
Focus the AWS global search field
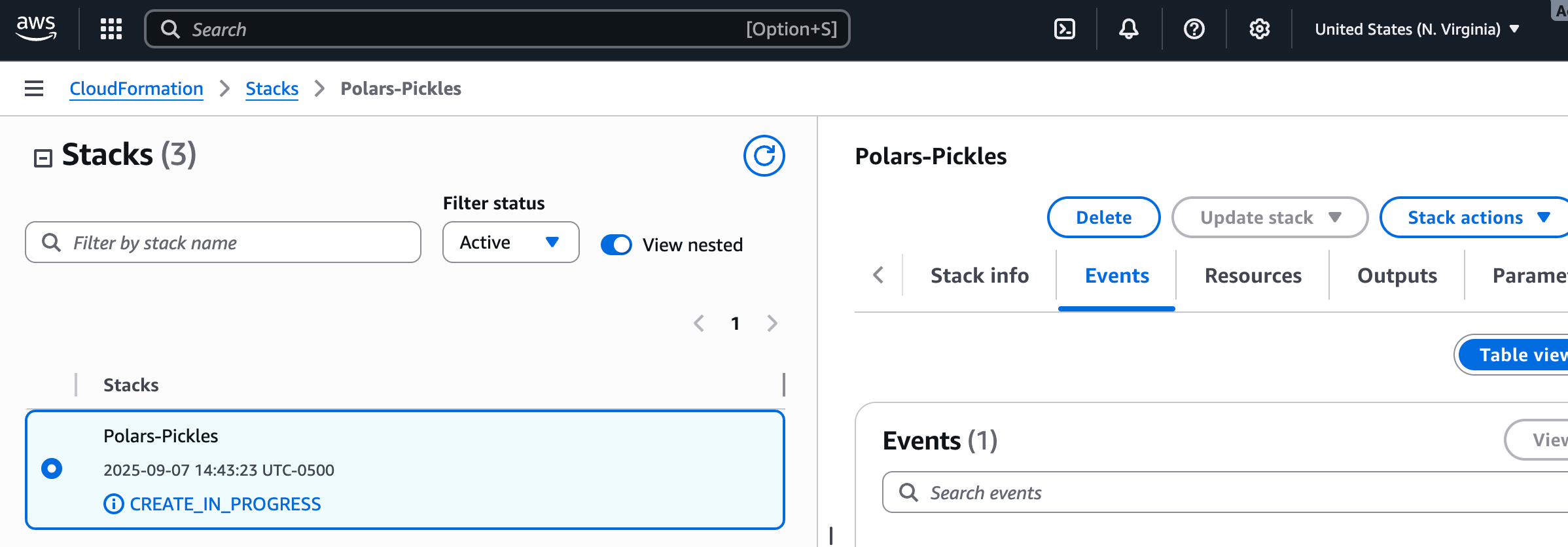pyautogui.click(x=497, y=29)
